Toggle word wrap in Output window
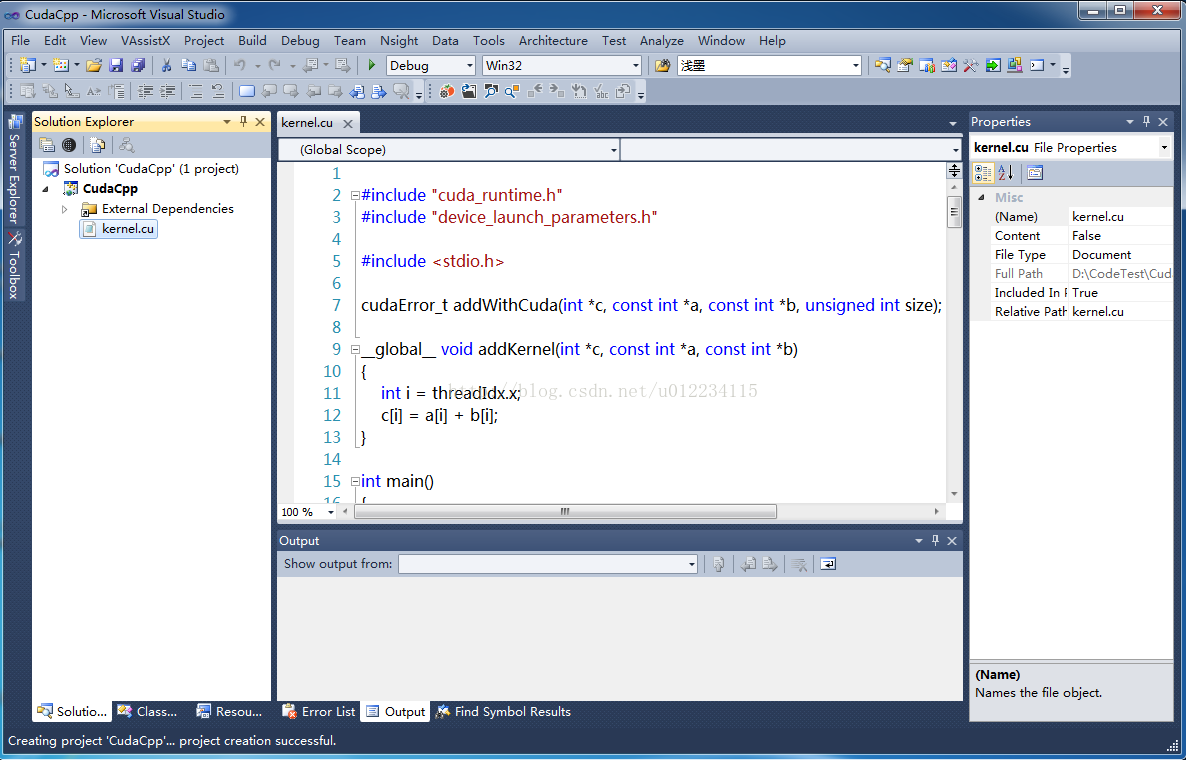Screen dimensions: 1186x760 (x=828, y=564)
